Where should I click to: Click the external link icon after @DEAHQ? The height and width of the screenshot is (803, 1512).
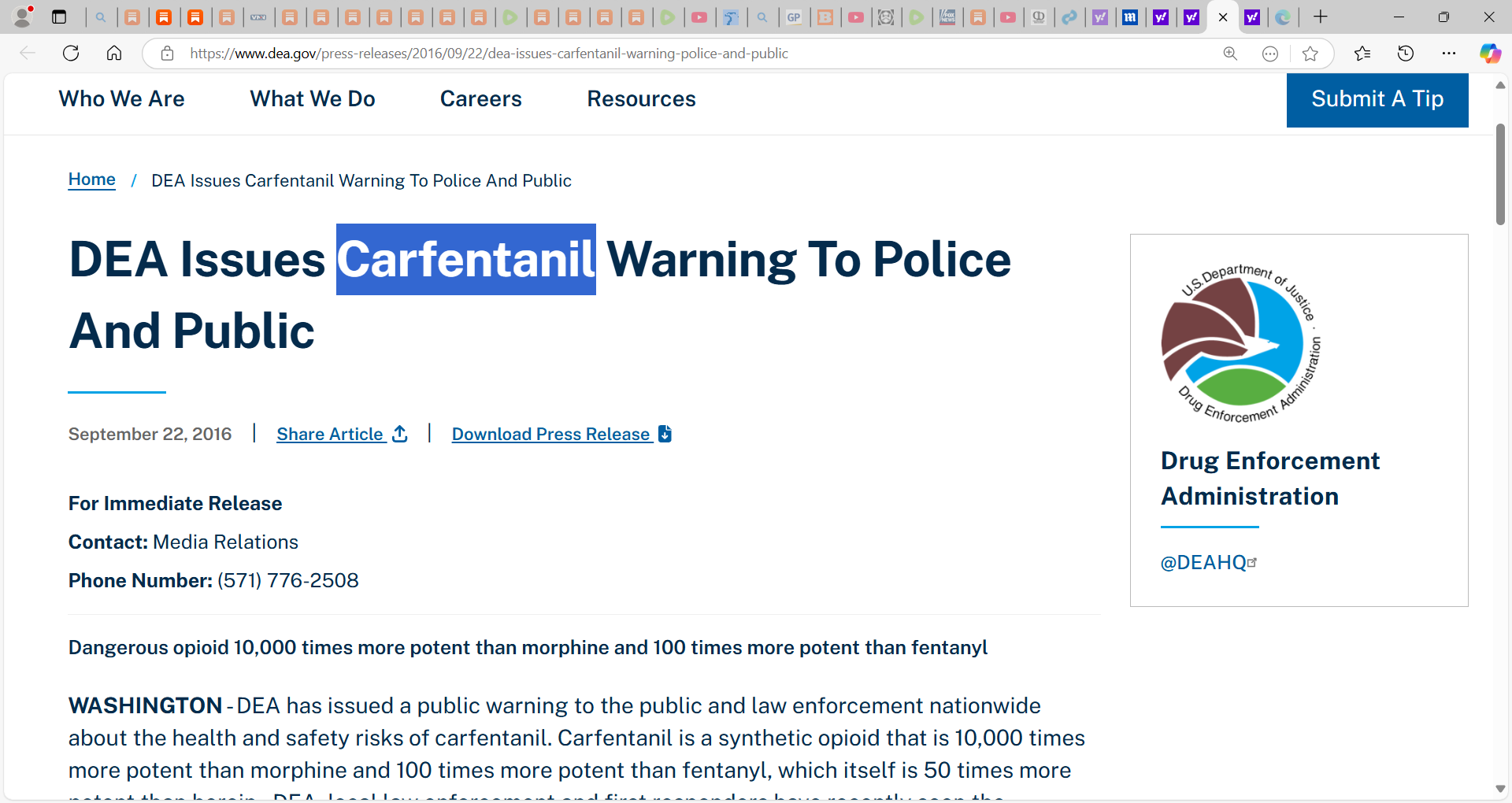1253,562
